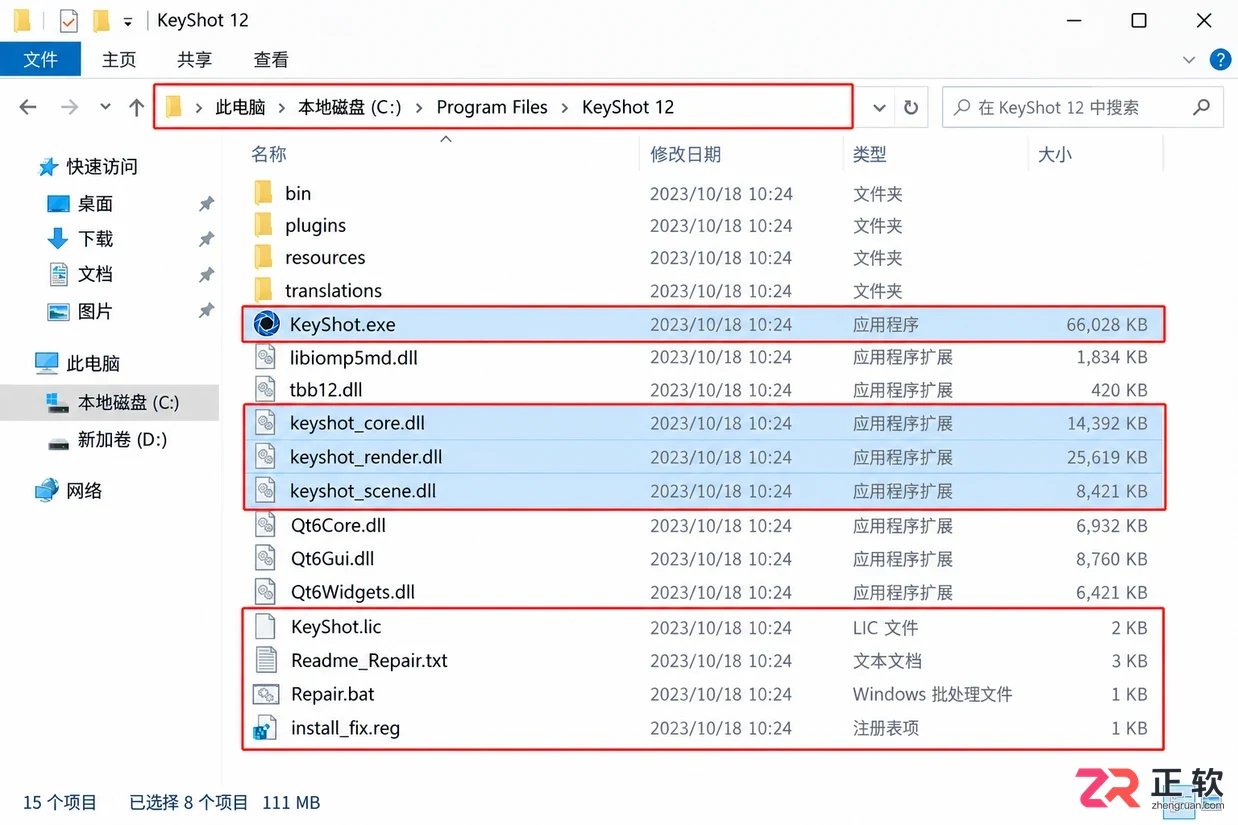This screenshot has height=825, width=1238.
Task: Click the KeyShot.lic file icon
Action: click(265, 627)
